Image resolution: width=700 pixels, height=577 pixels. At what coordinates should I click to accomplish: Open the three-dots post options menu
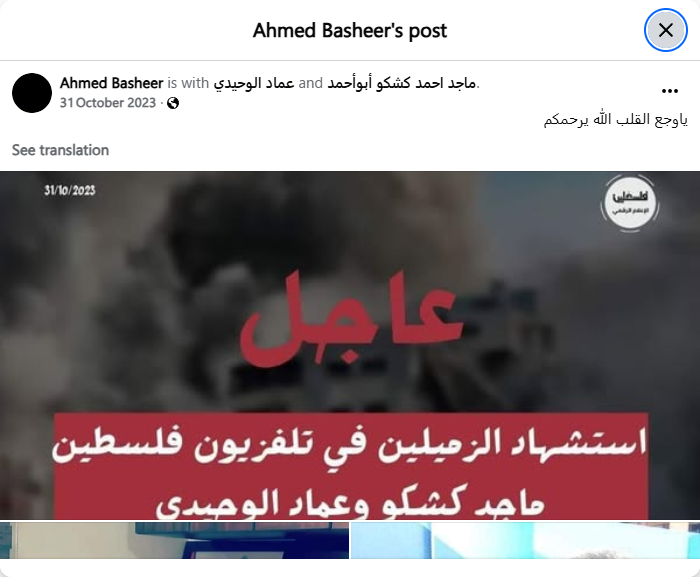pyautogui.click(x=670, y=91)
